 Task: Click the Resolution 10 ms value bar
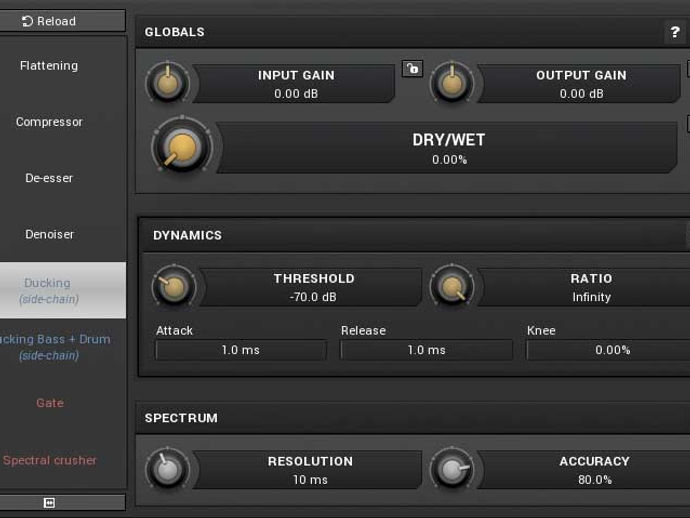tap(307, 470)
